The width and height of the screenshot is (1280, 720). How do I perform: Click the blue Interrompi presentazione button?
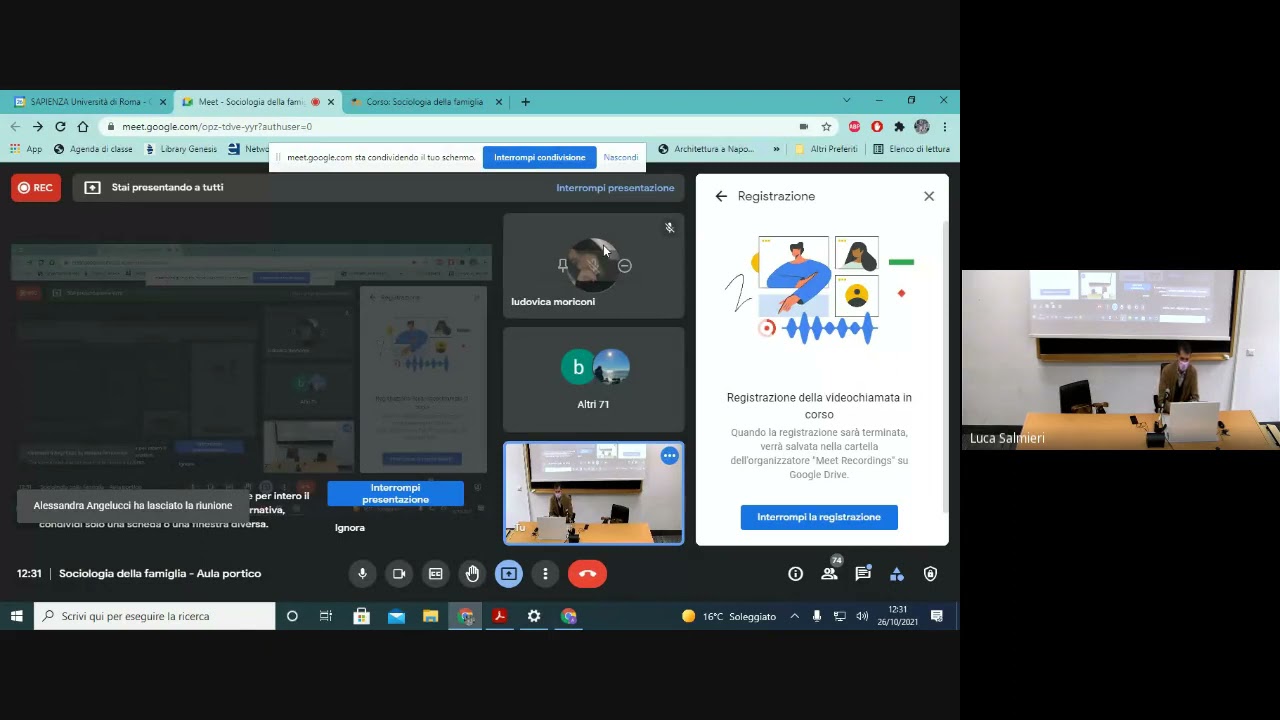(x=396, y=494)
